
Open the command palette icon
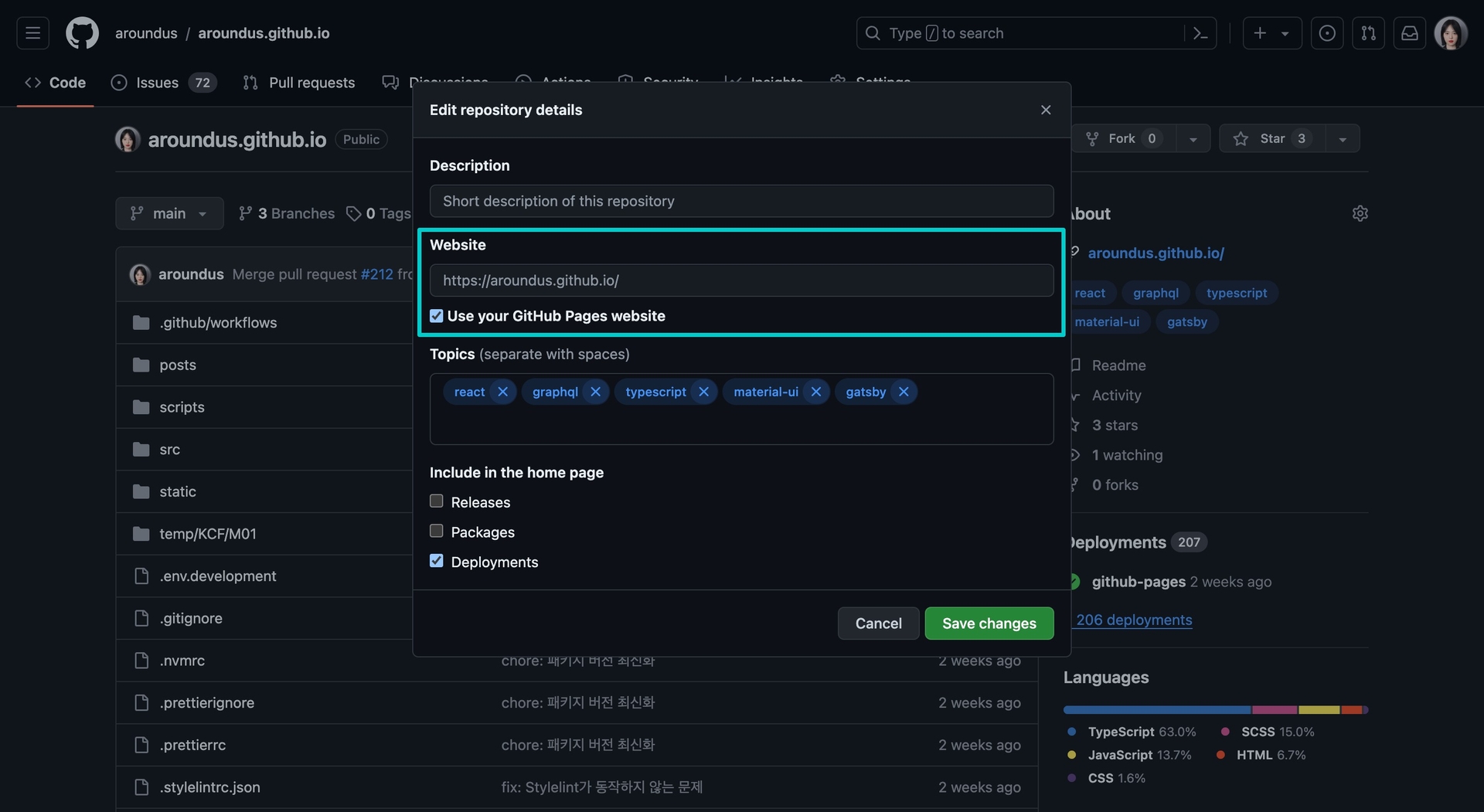[x=1200, y=33]
